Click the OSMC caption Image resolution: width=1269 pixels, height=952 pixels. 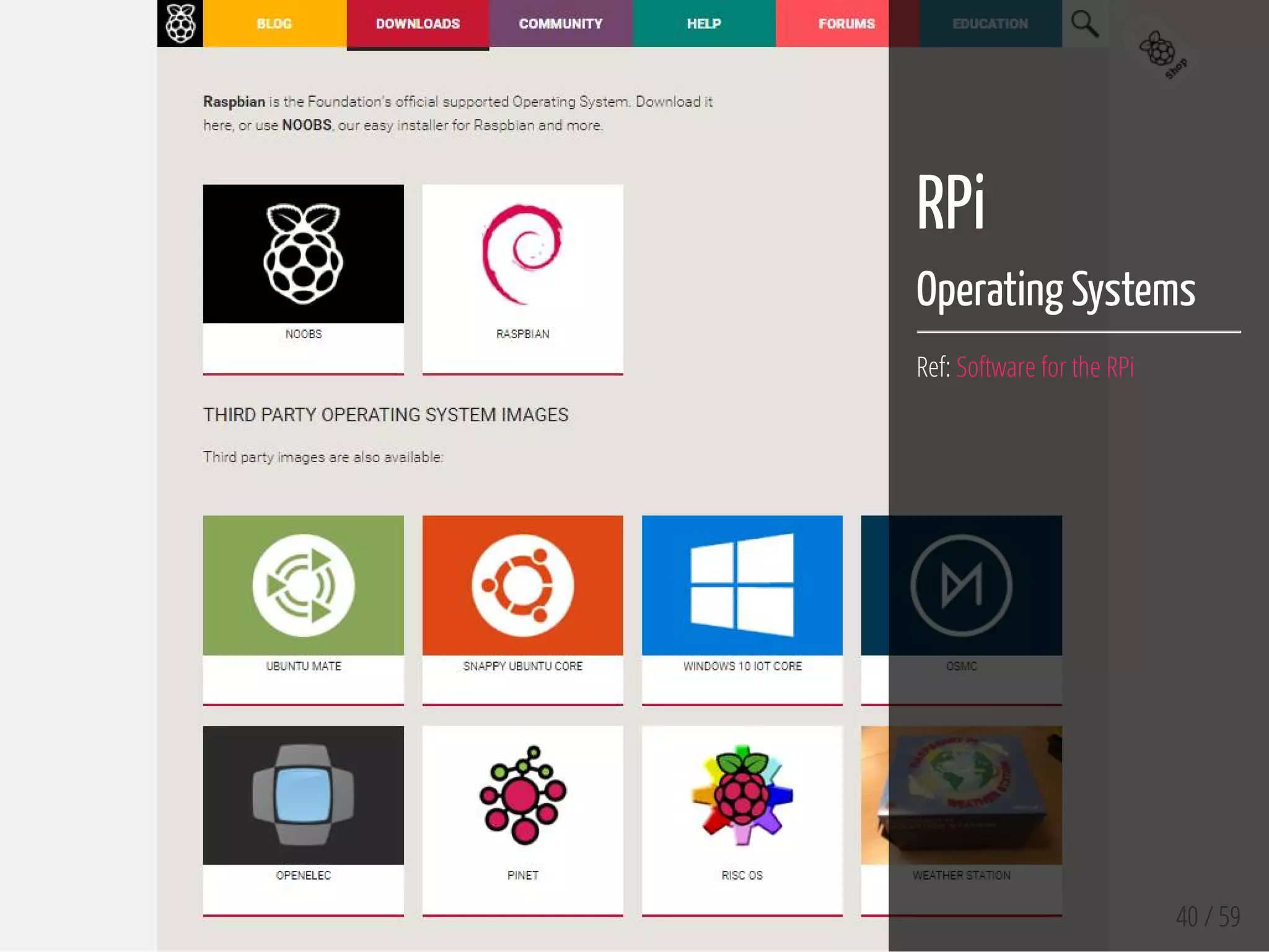click(x=962, y=666)
